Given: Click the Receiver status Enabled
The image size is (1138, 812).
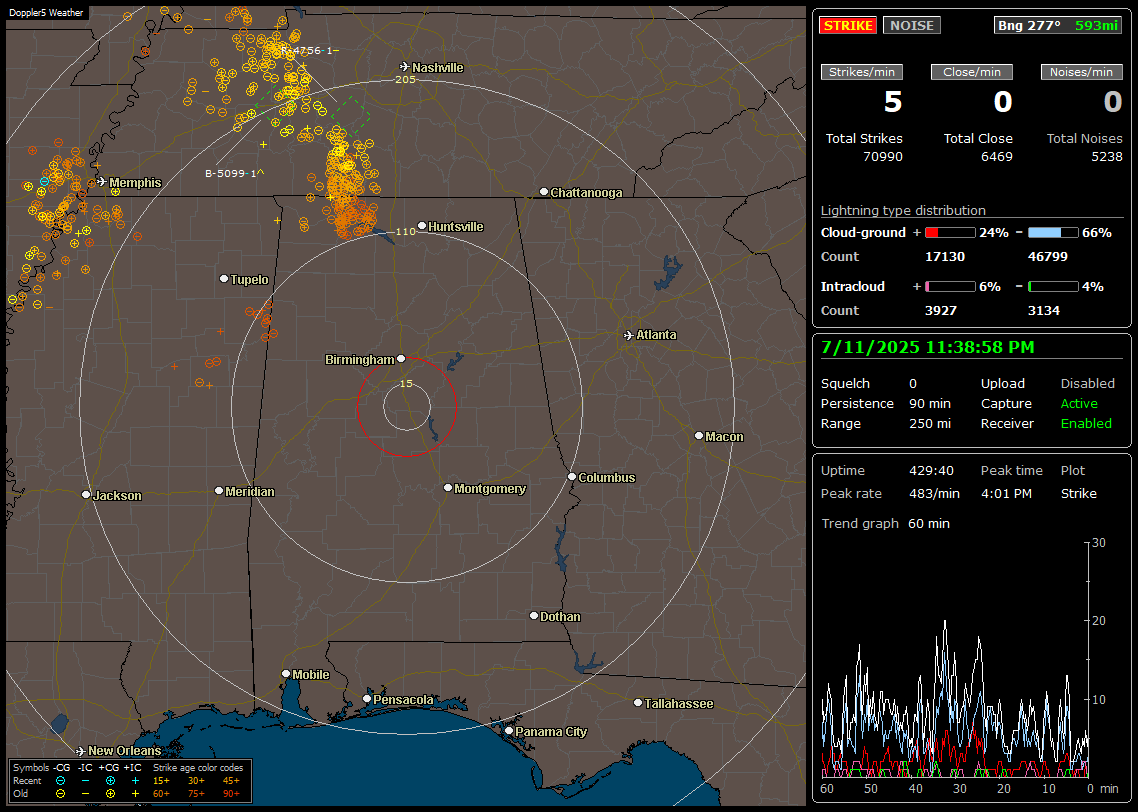Looking at the screenshot, I should pos(1086,423).
